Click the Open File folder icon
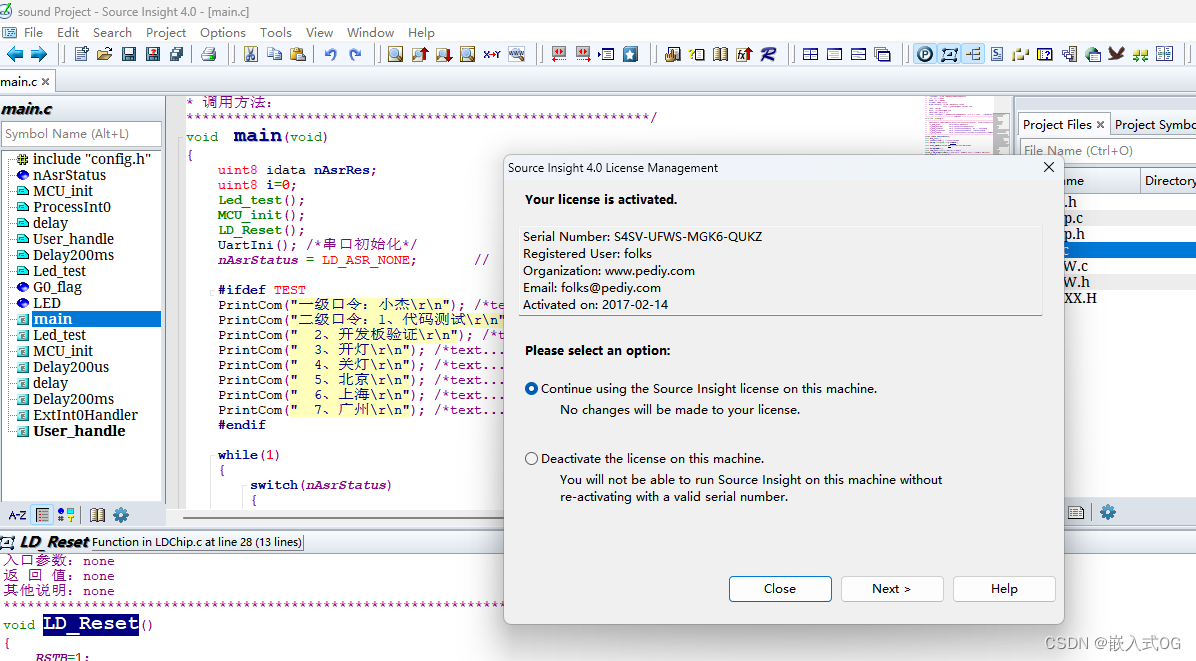The height and width of the screenshot is (661, 1196). pos(104,54)
